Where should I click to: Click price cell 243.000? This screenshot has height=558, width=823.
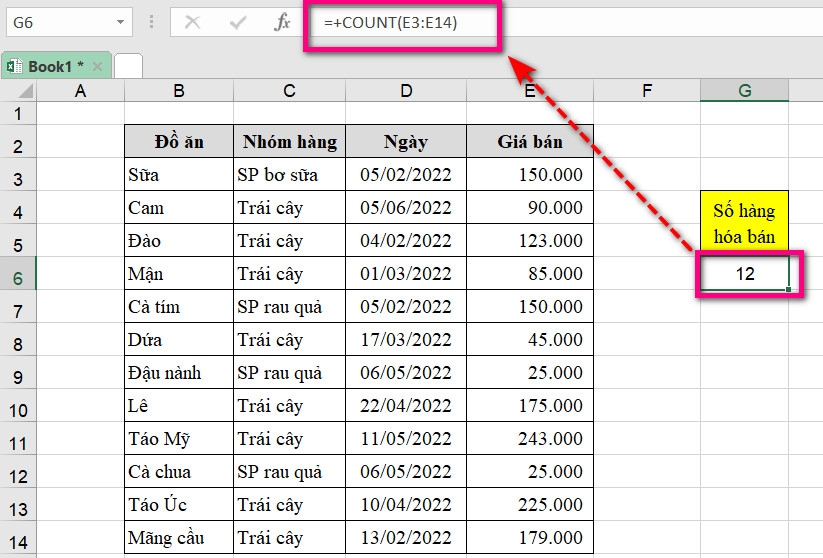(530, 438)
